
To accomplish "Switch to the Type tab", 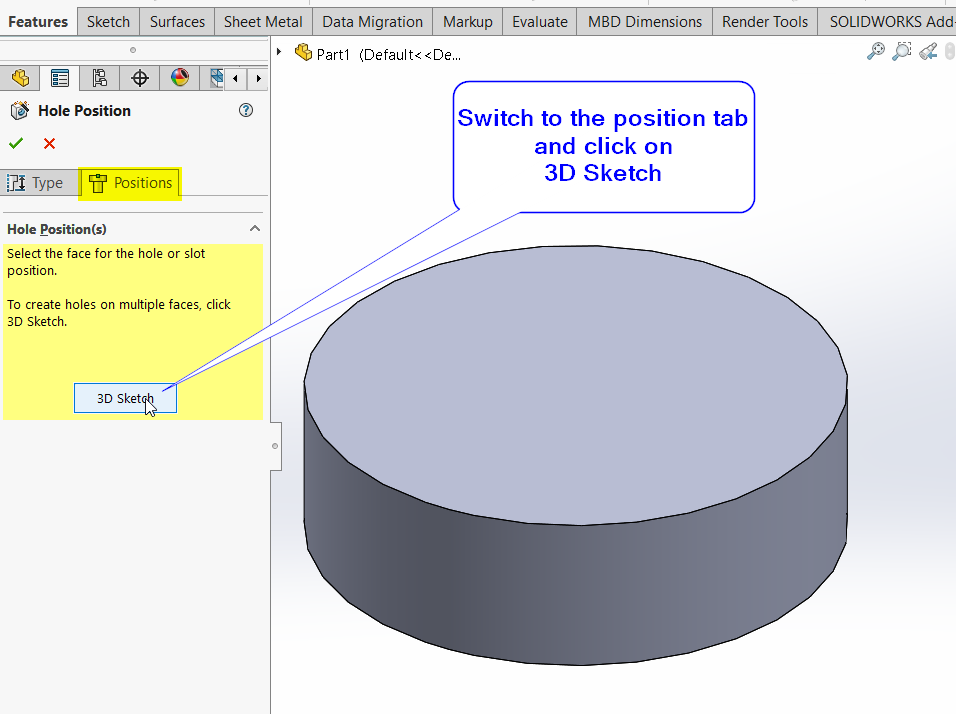I will [x=36, y=183].
